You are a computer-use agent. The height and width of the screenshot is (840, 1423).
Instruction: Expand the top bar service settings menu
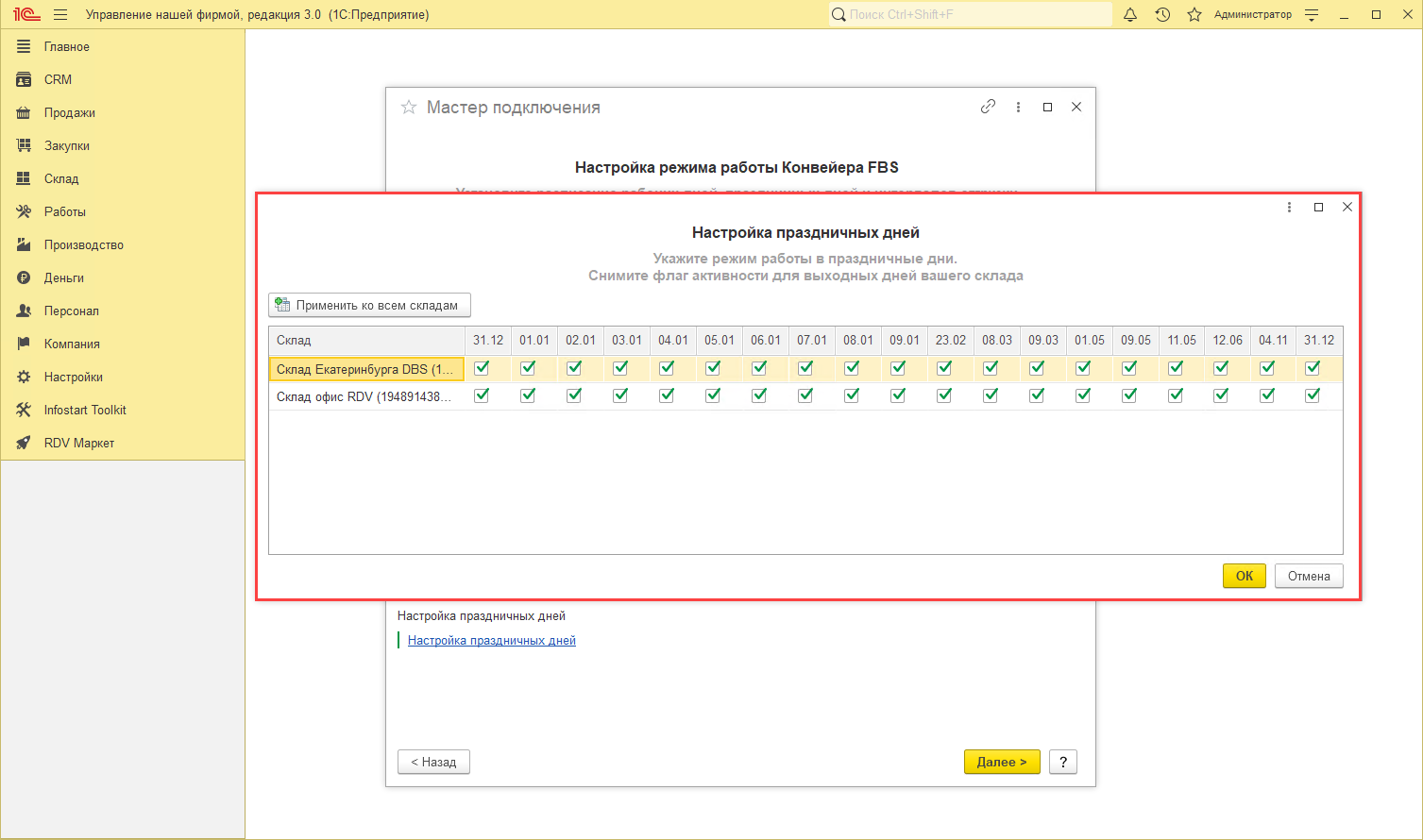pyautogui.click(x=1312, y=14)
